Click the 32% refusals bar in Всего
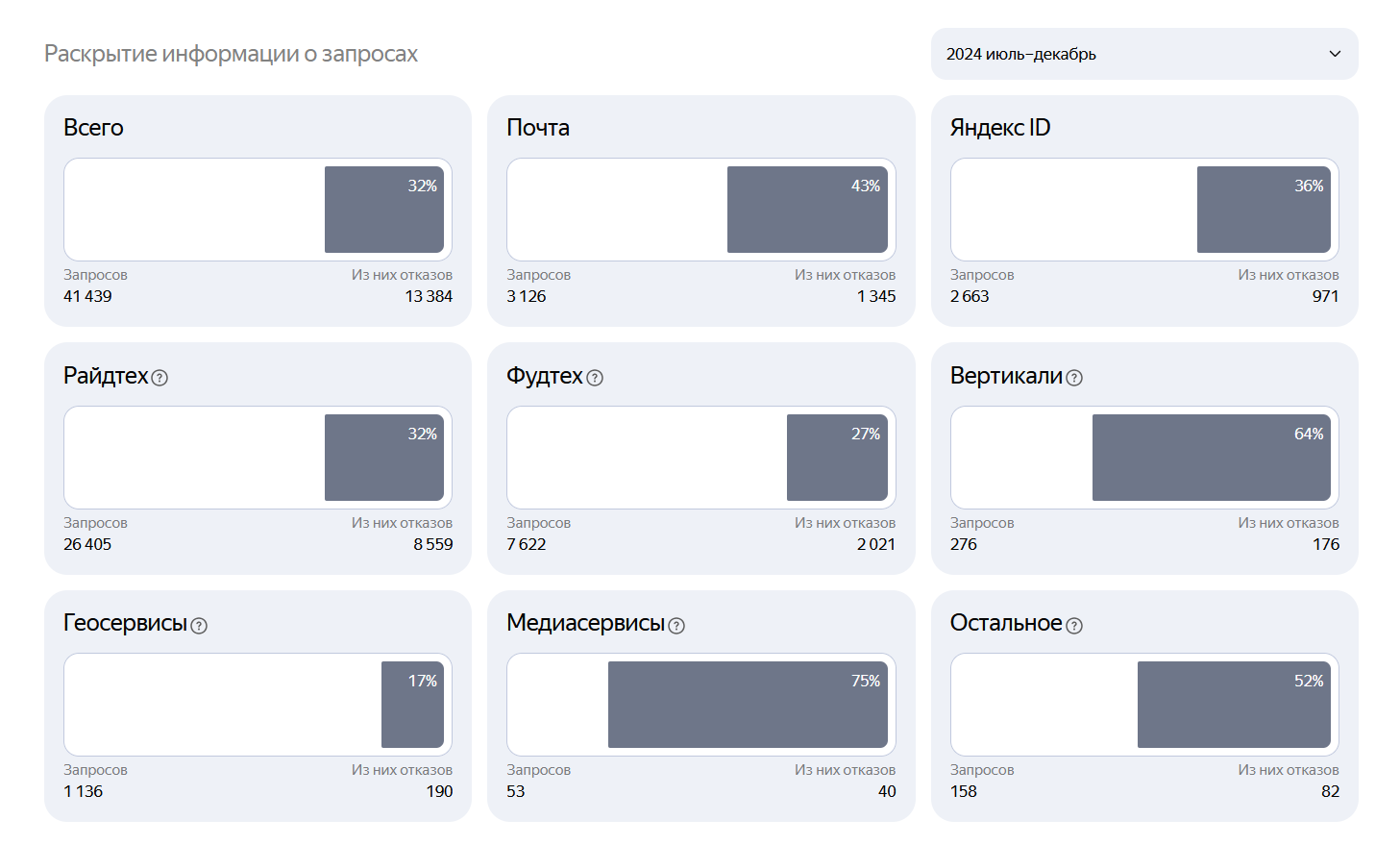This screenshot has width=1400, height=845. [x=384, y=210]
